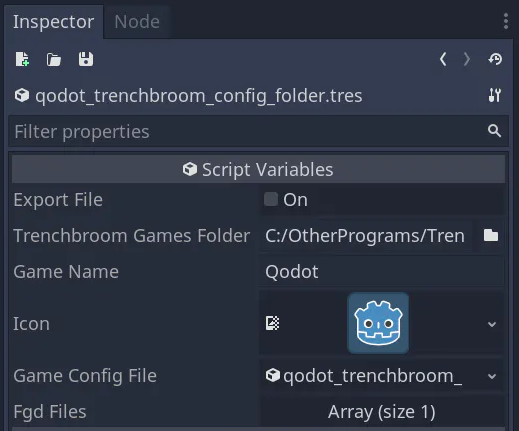Expand the Game Config File dropdown arrow
Screen dimensions: 519x431
pyautogui.click(x=492, y=376)
